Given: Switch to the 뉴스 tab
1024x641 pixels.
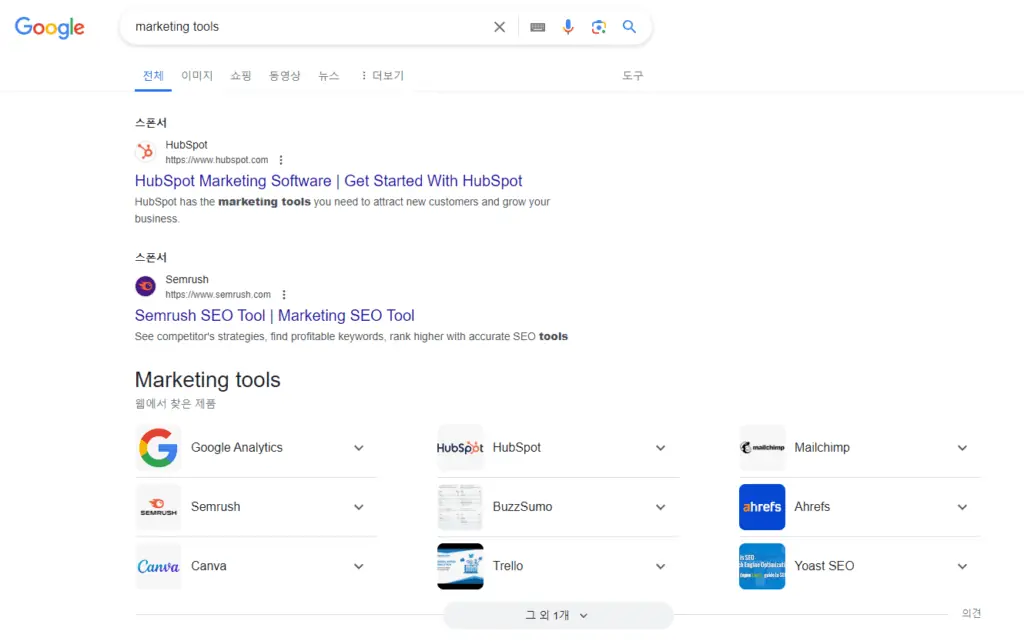Looking at the screenshot, I should pos(328,76).
